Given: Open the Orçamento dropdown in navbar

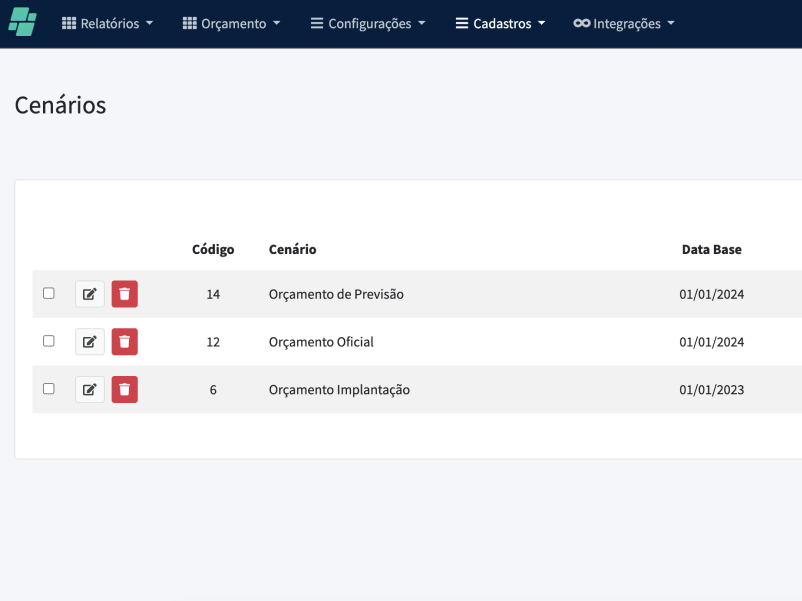Looking at the screenshot, I should (x=231, y=23).
